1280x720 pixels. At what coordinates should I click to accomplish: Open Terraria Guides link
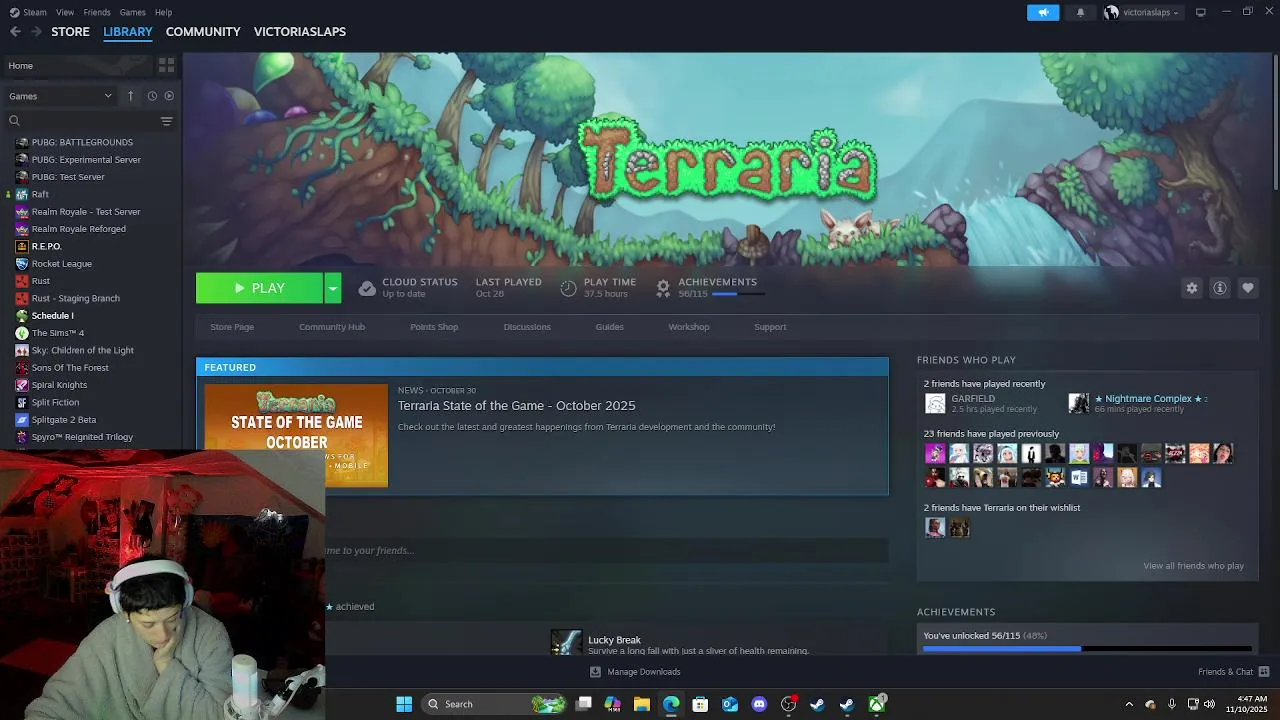click(x=609, y=327)
